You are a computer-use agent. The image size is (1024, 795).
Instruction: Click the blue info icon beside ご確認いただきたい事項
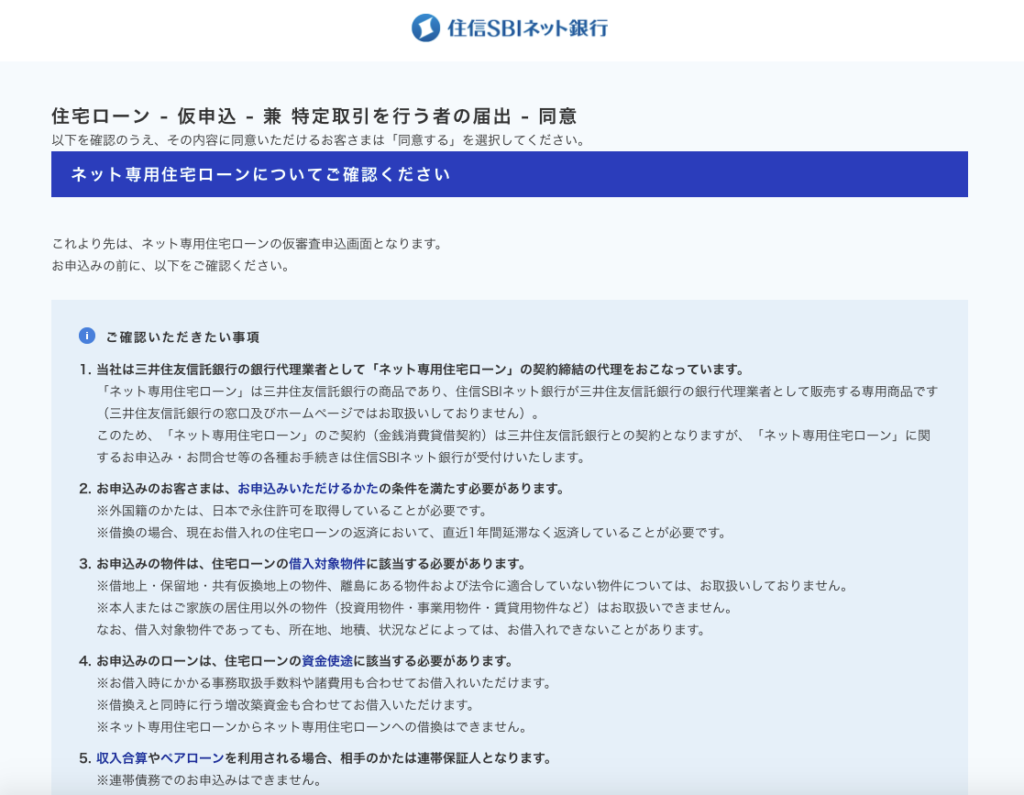pyautogui.click(x=87, y=336)
